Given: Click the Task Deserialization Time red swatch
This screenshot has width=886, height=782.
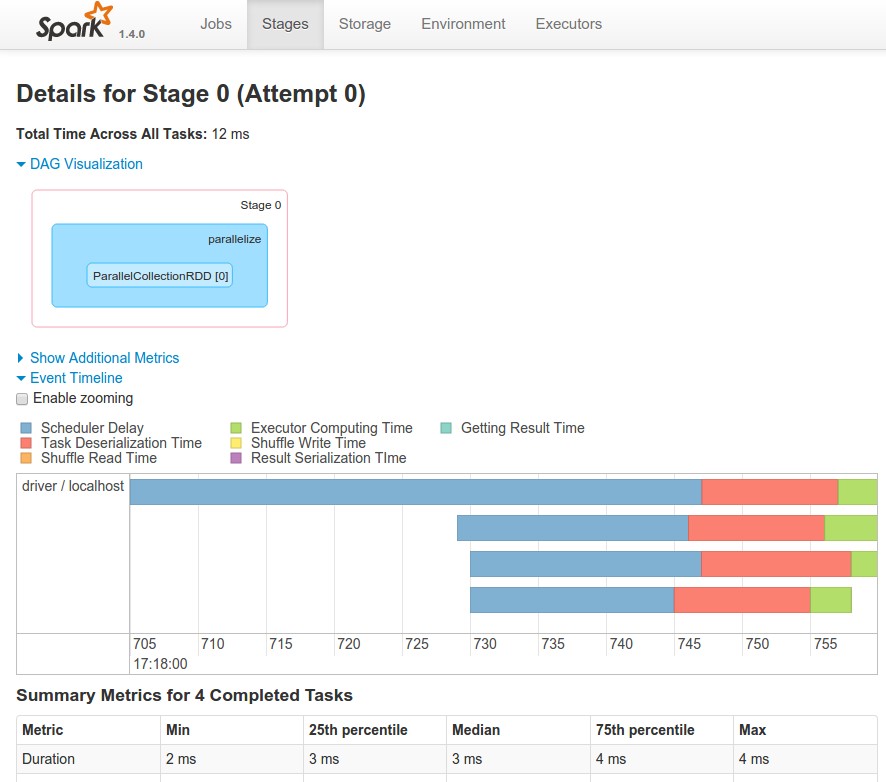Looking at the screenshot, I should (x=26, y=443).
